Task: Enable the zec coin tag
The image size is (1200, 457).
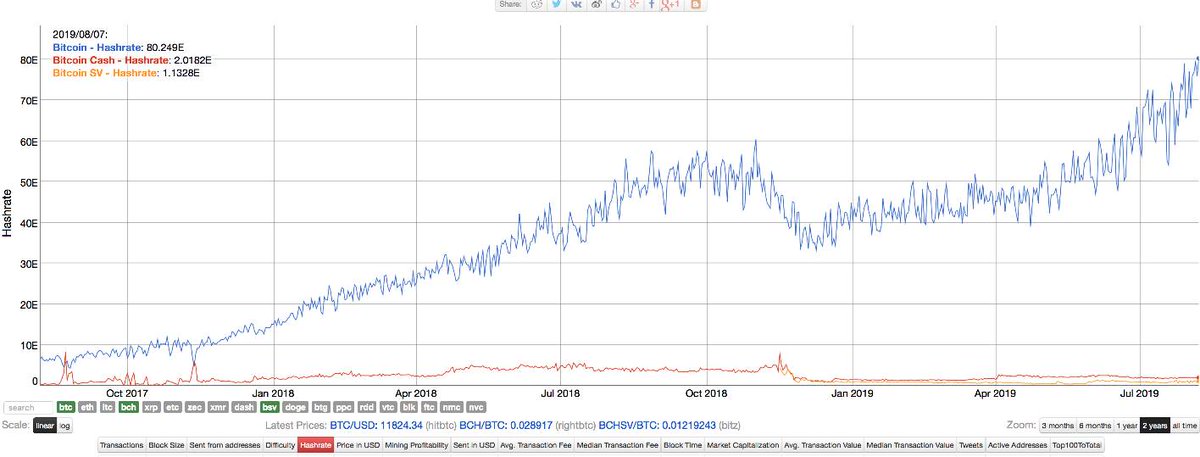Action: 195,407
